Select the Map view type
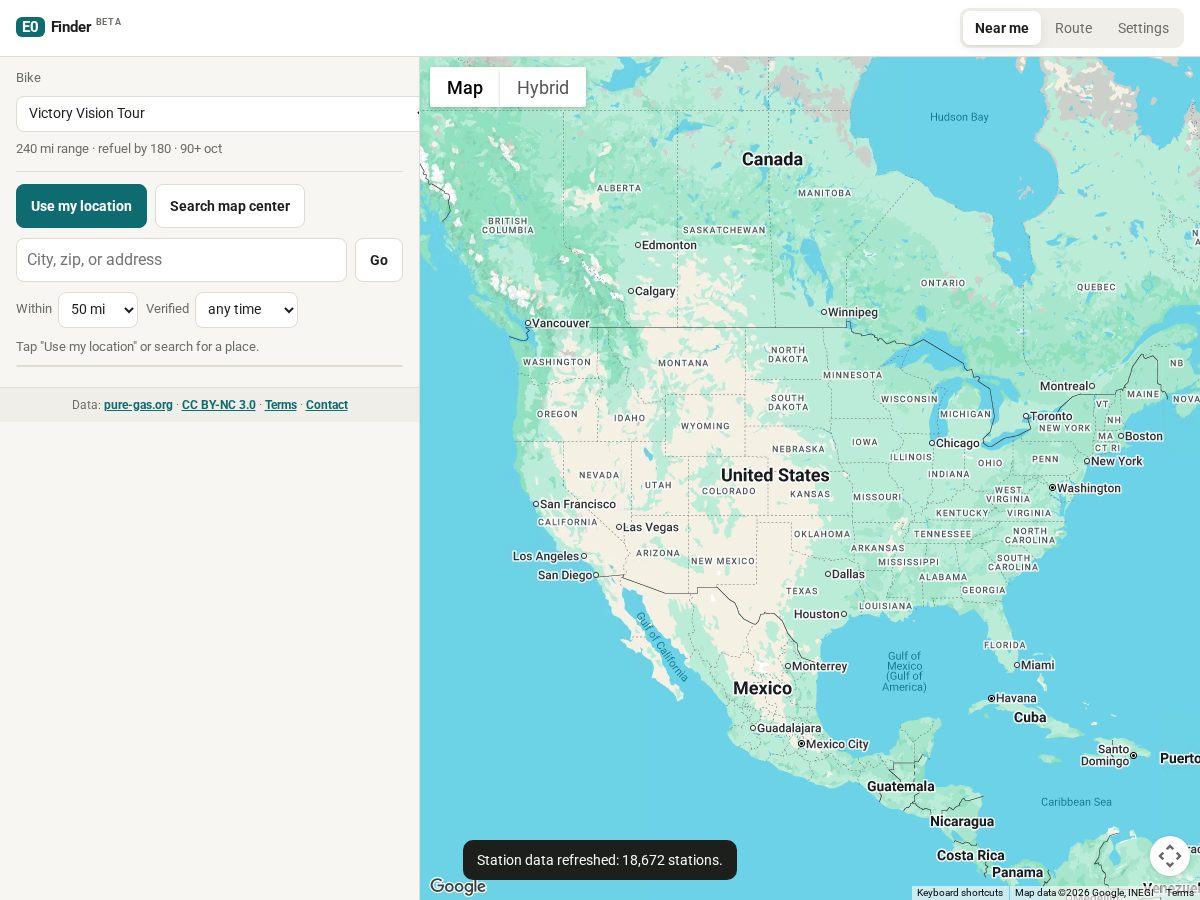 (465, 87)
